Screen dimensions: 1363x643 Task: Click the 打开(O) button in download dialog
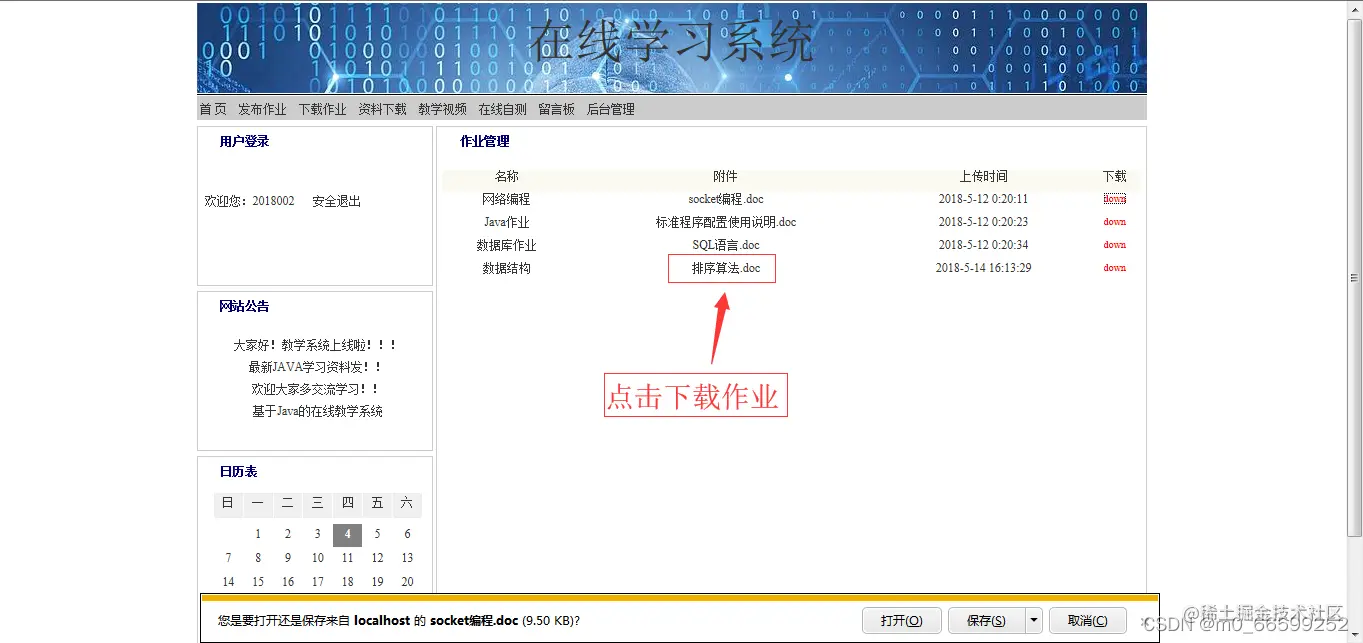coord(901,620)
